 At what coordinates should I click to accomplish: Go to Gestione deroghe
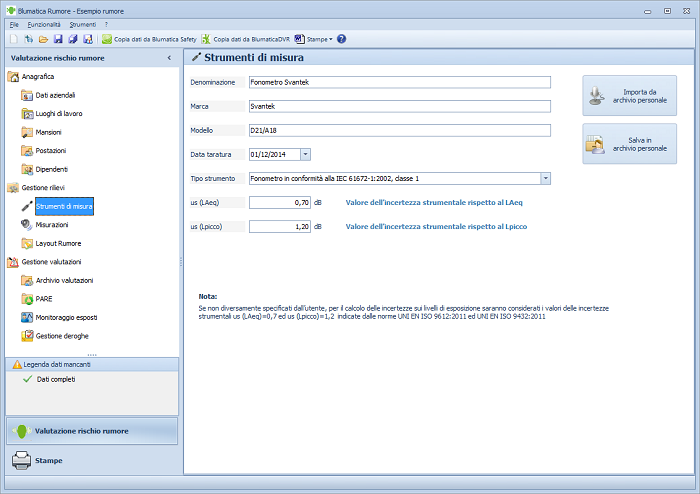(62, 336)
